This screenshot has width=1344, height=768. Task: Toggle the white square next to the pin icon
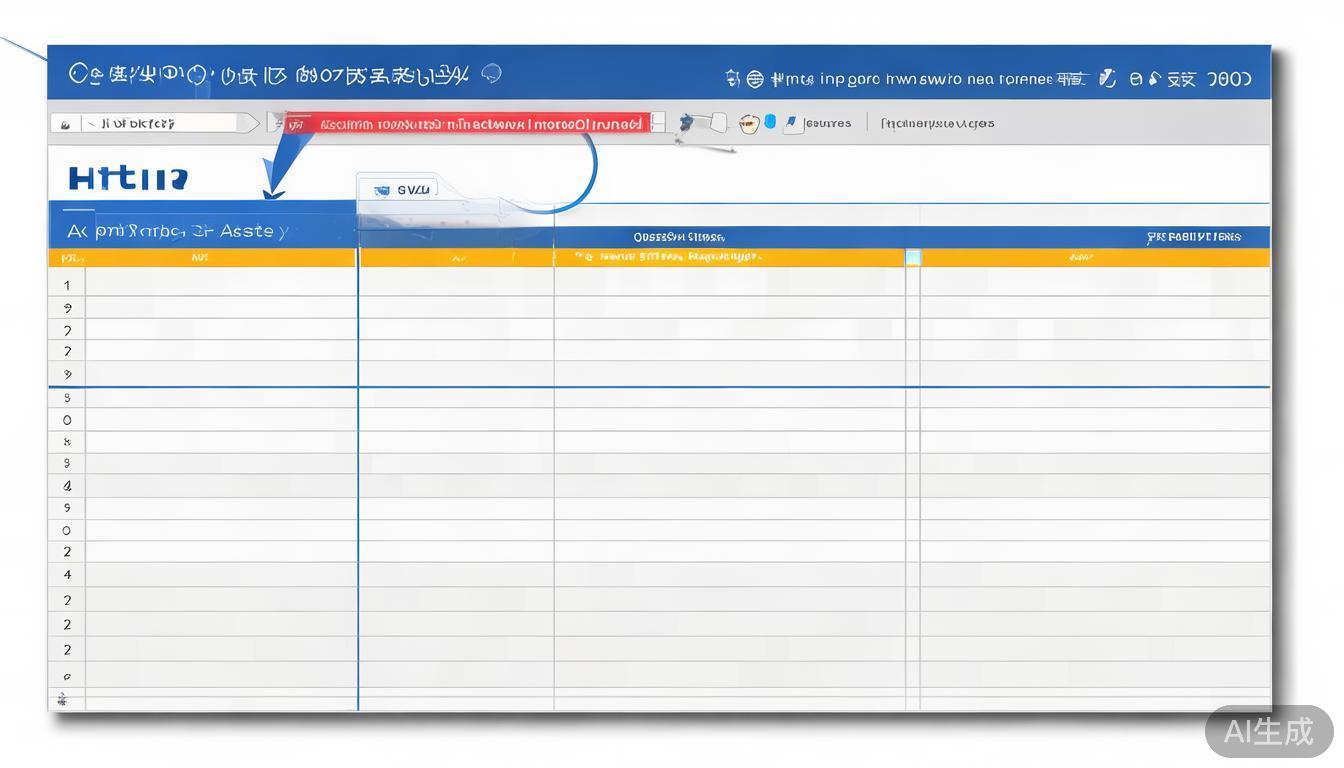coord(718,123)
